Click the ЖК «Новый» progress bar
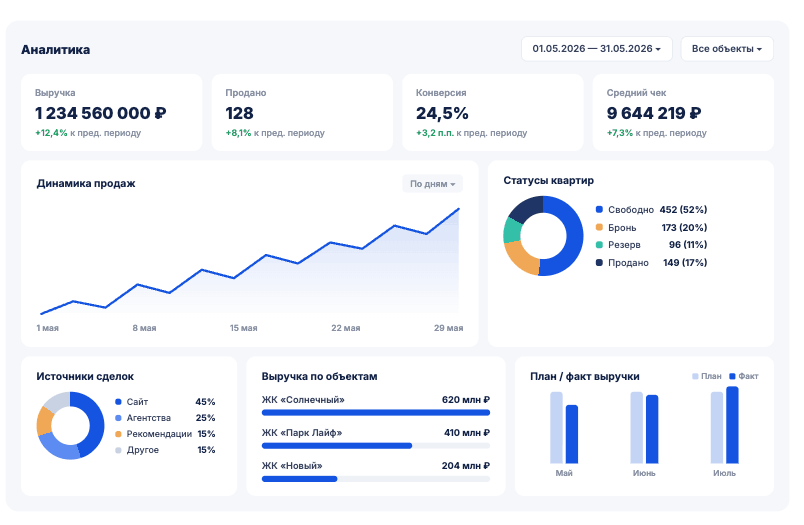The height and width of the screenshot is (525, 804). click(376, 479)
